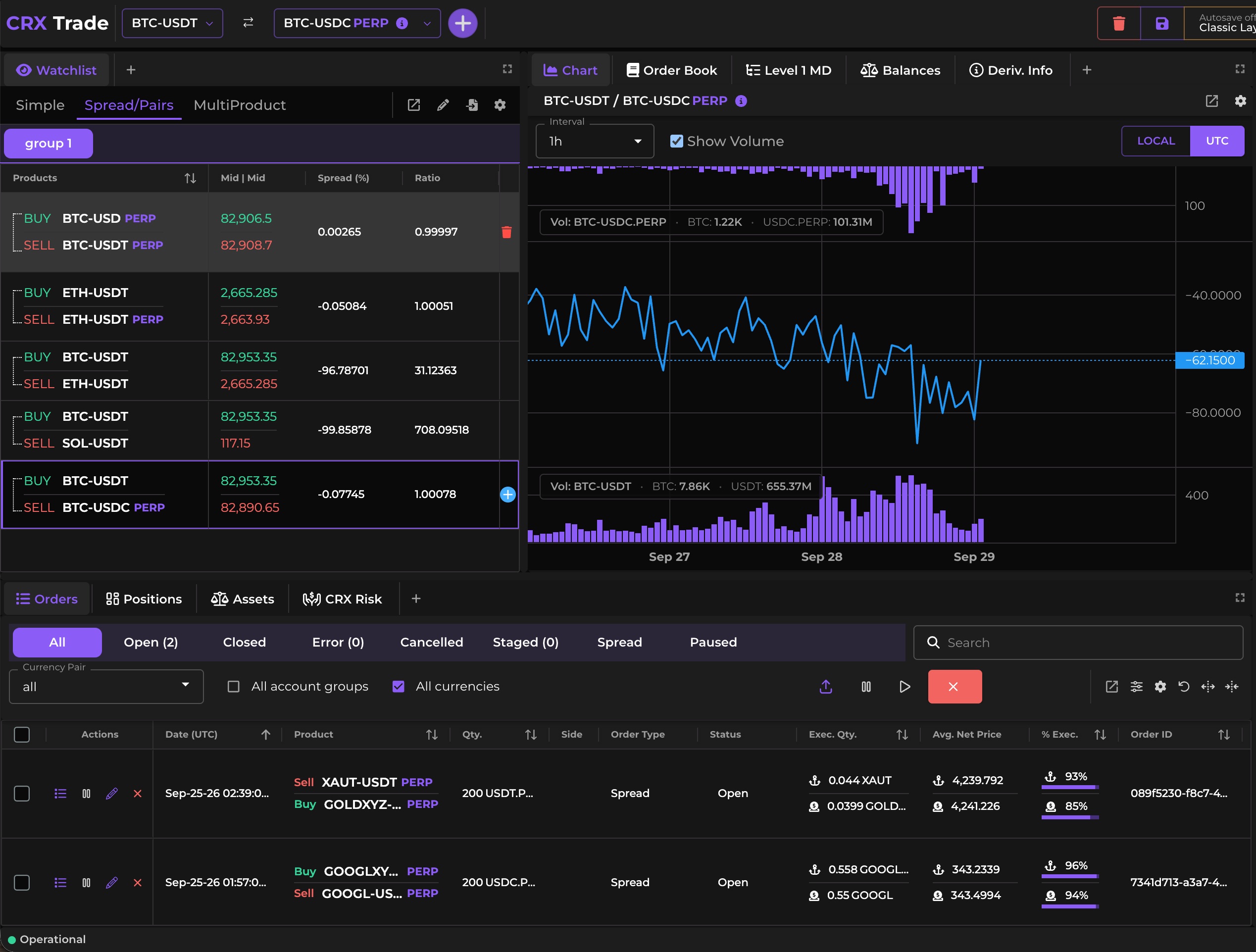This screenshot has height=952, width=1256.
Task: Switch chart time to LOCAL
Action: [x=1156, y=142]
